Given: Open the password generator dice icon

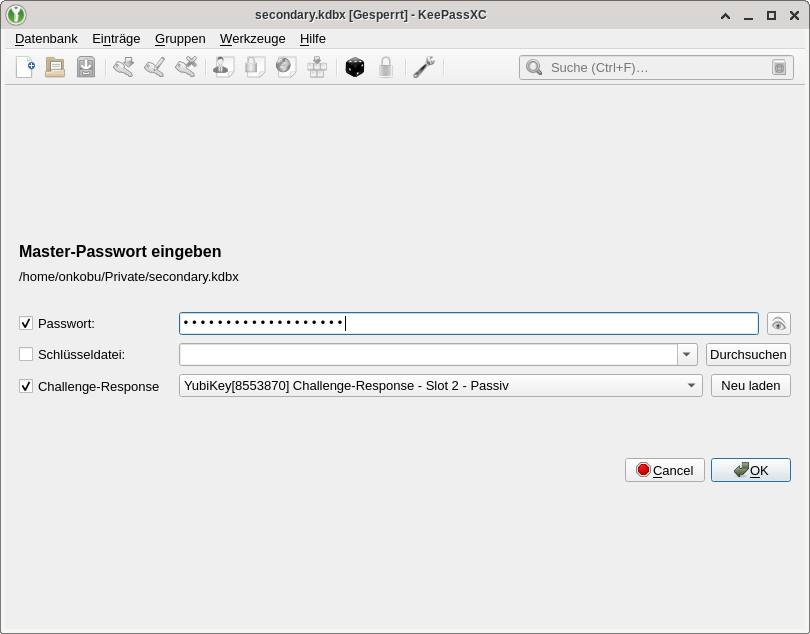Looking at the screenshot, I should pyautogui.click(x=354, y=67).
